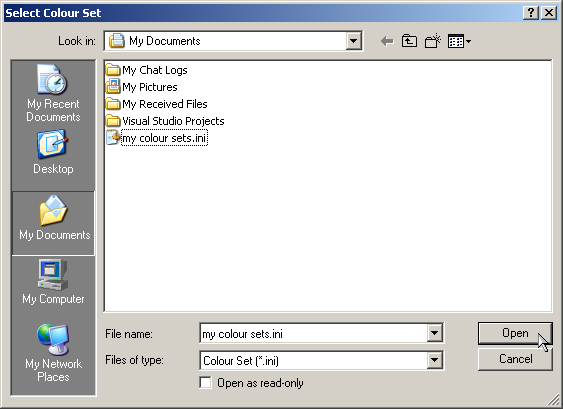Select the 'My Chat Logs' name

155,70
